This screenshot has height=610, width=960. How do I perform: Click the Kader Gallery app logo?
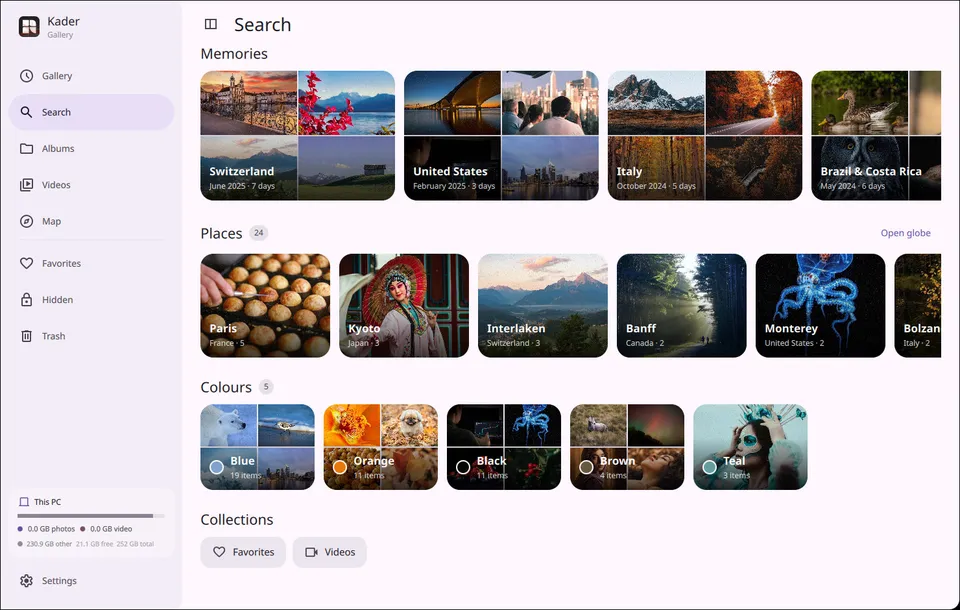(29, 26)
